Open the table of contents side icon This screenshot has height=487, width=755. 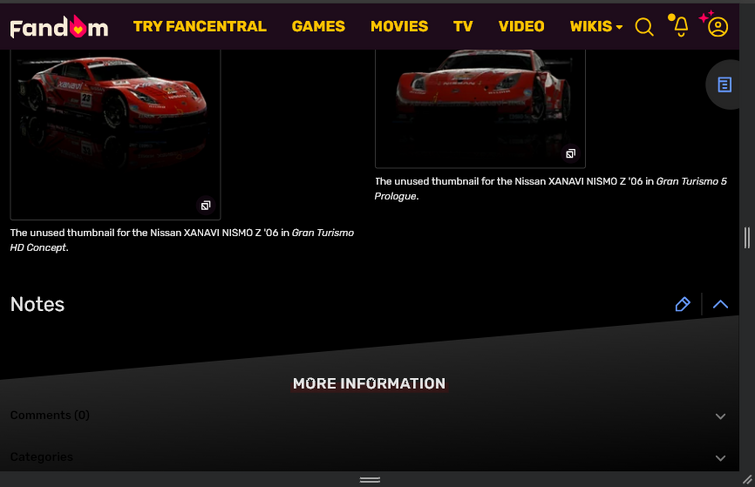click(x=724, y=85)
